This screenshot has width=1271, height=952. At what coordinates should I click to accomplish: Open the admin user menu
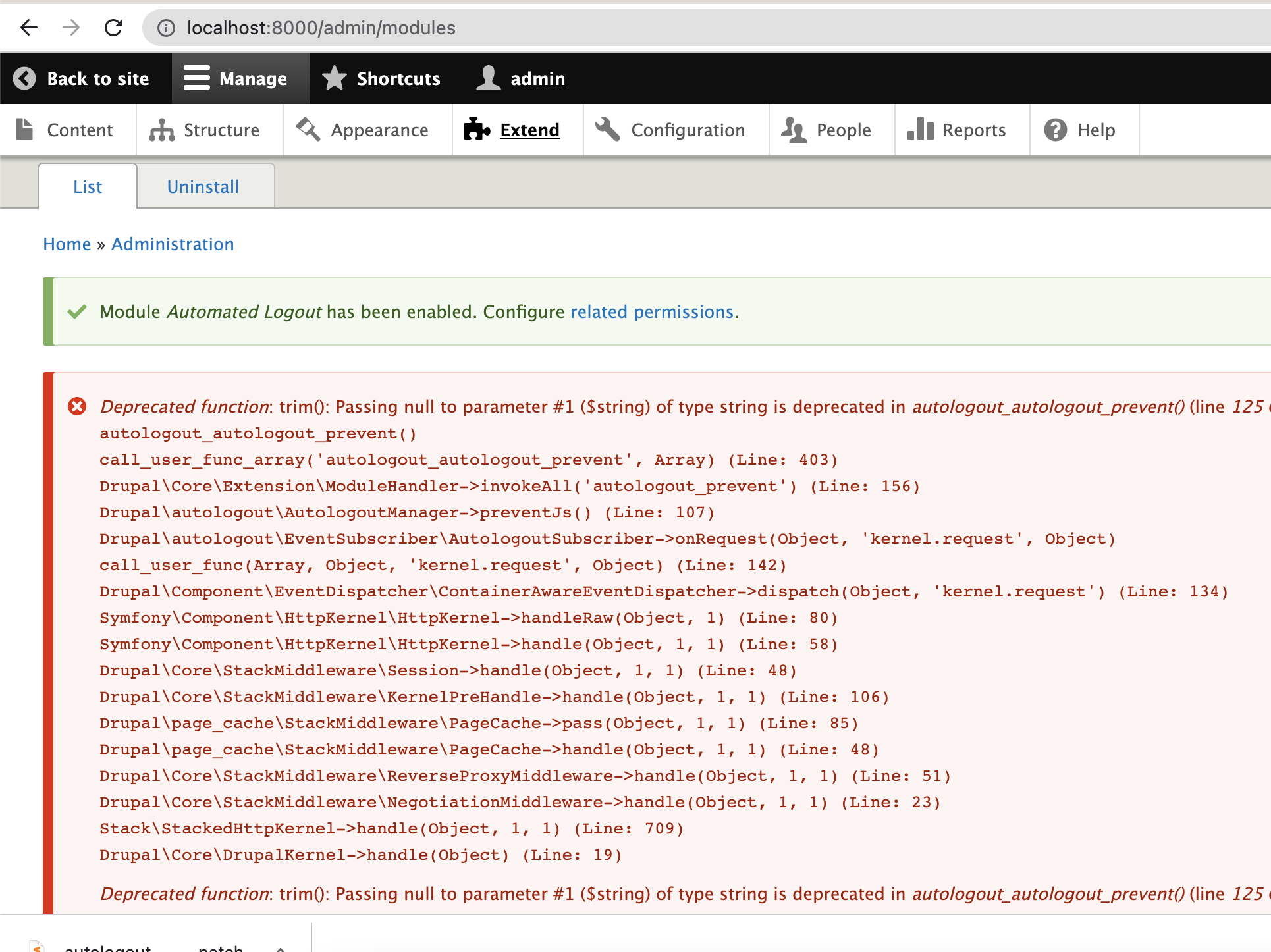[520, 78]
